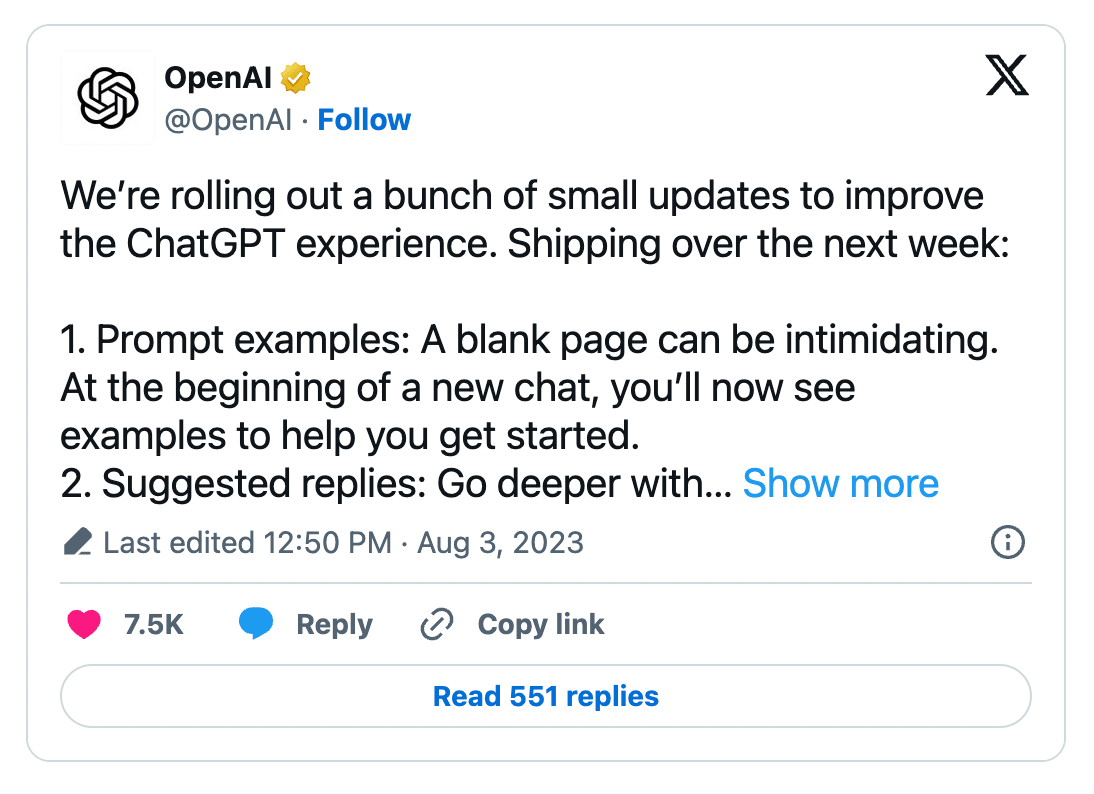Image resolution: width=1094 pixels, height=794 pixels.
Task: Click the gold verified badge
Action: (x=296, y=77)
